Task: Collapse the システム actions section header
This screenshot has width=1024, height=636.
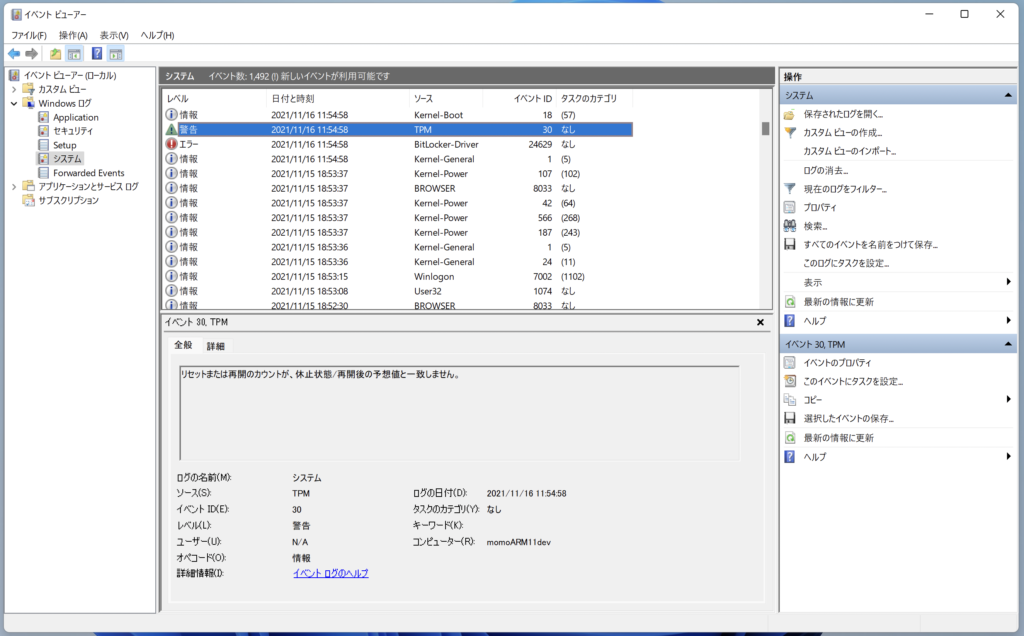Action: click(1008, 95)
